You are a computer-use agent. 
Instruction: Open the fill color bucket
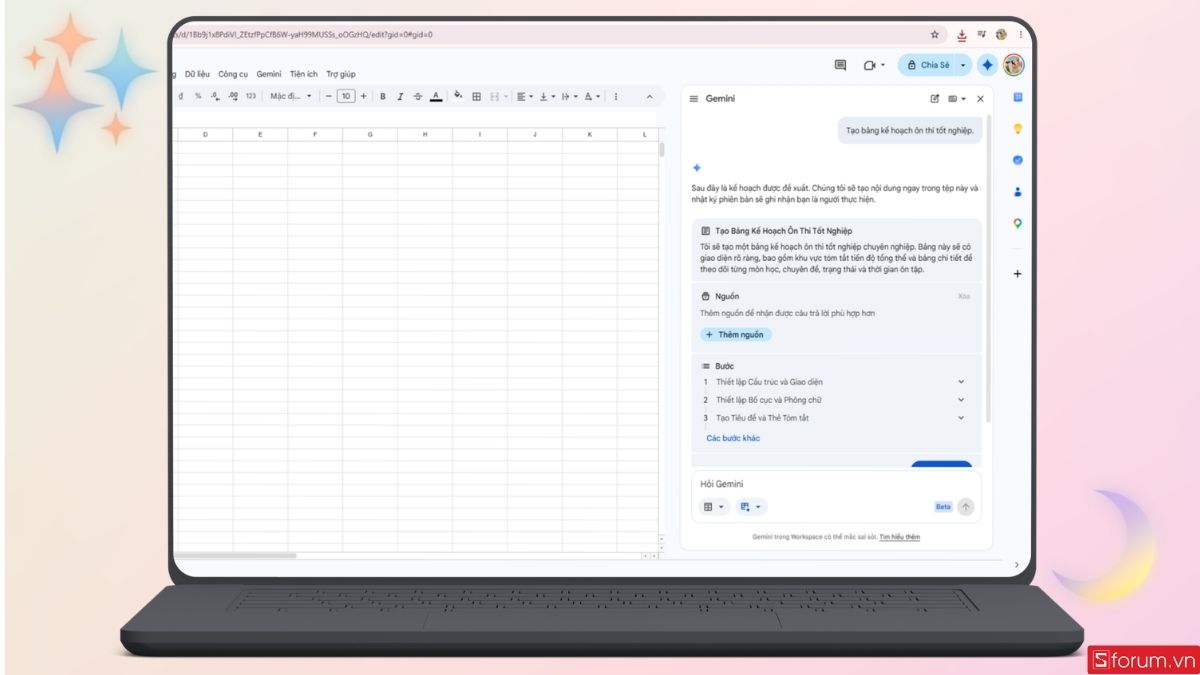458,96
